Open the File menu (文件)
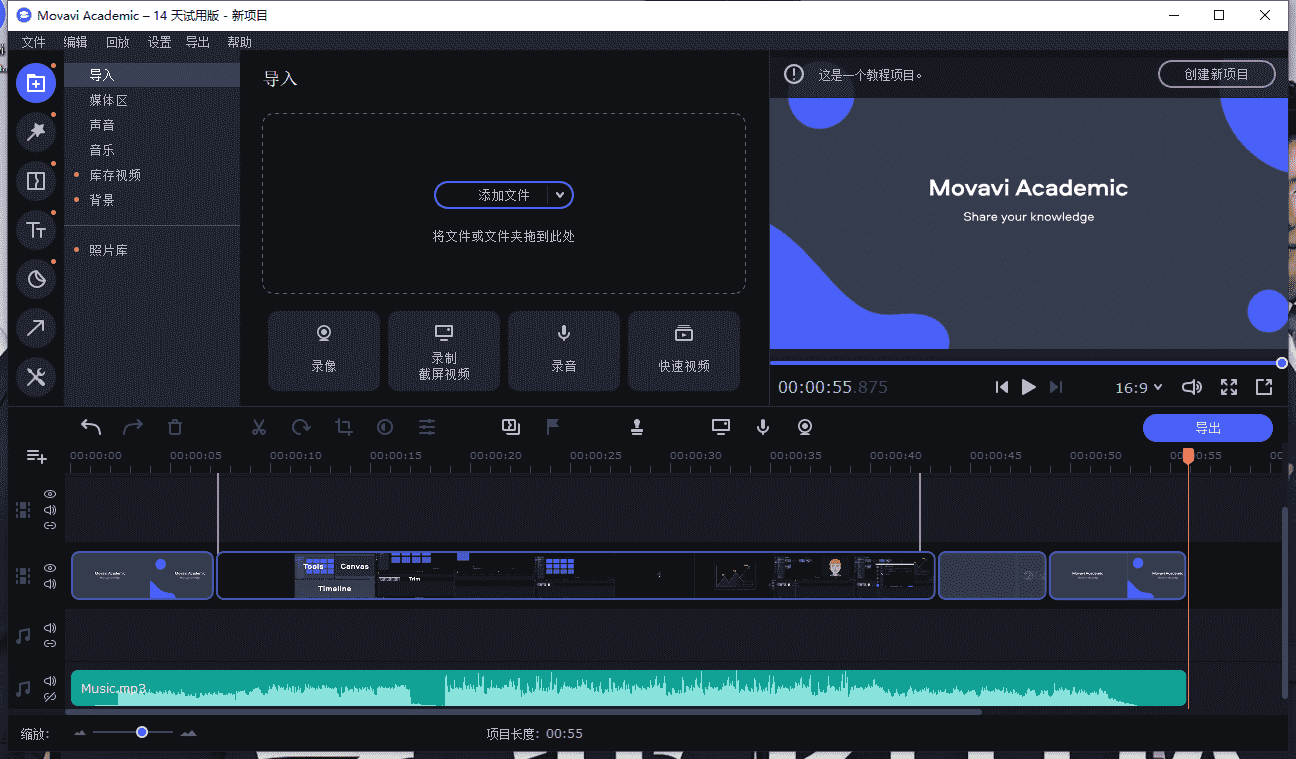 (34, 42)
